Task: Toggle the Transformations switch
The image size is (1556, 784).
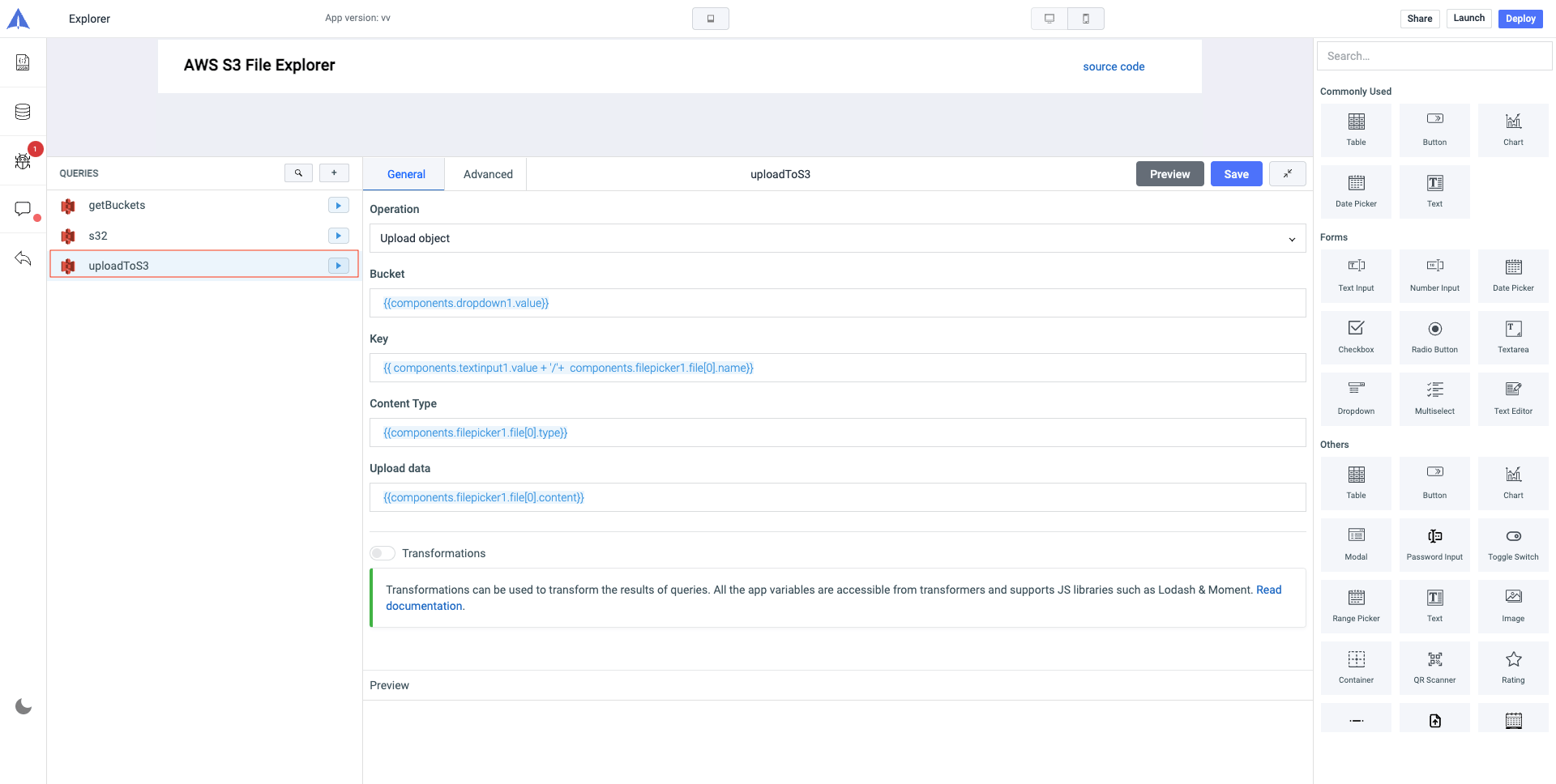Action: (383, 553)
